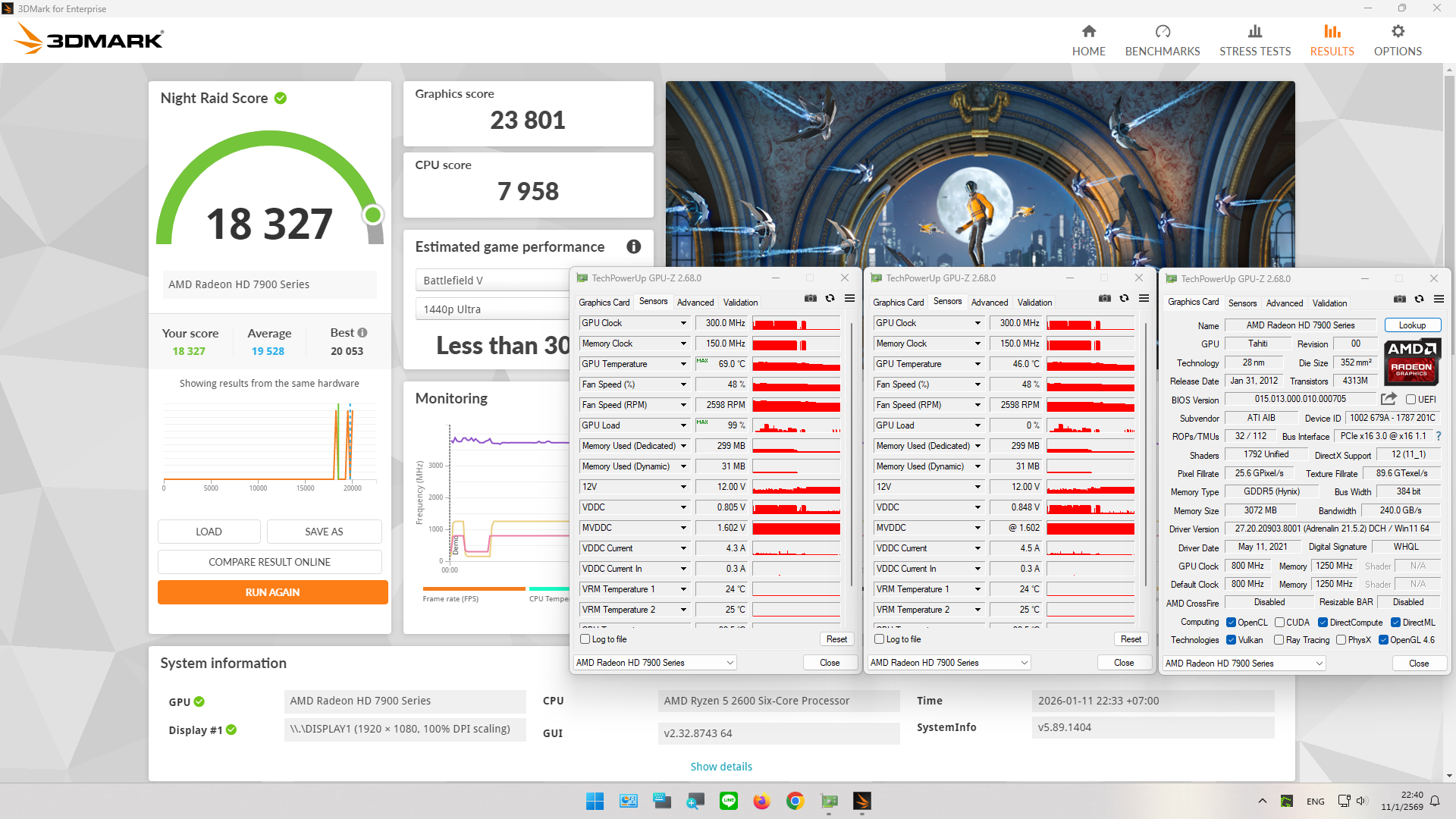Open the Benchmarks section icon
The height and width of the screenshot is (819, 1456).
1162,32
